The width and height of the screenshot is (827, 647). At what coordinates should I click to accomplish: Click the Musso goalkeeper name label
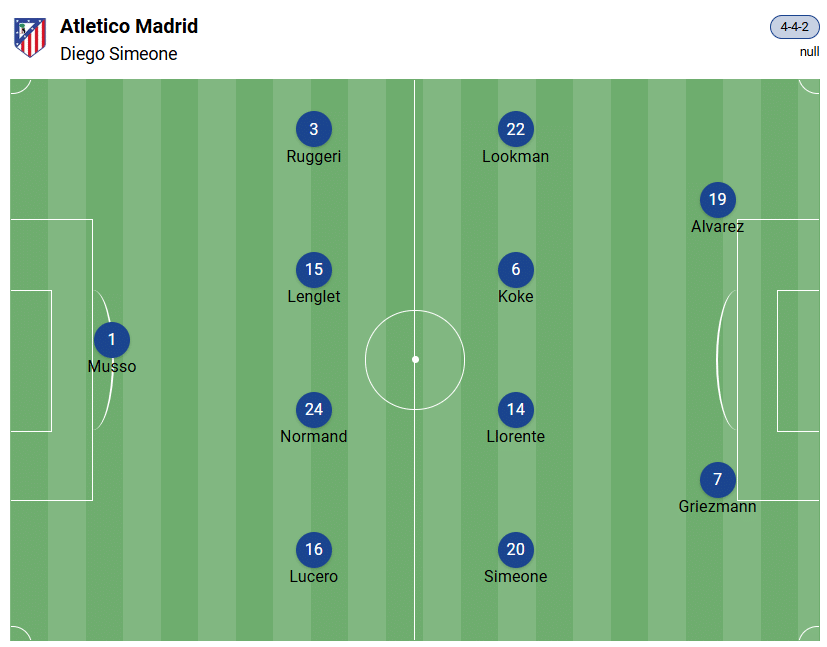[112, 366]
